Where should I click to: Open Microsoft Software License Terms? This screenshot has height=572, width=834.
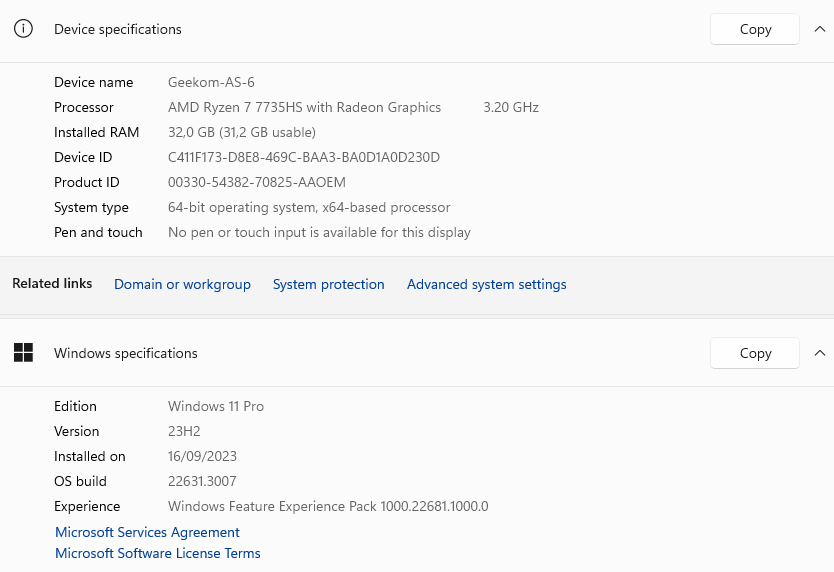pos(157,553)
